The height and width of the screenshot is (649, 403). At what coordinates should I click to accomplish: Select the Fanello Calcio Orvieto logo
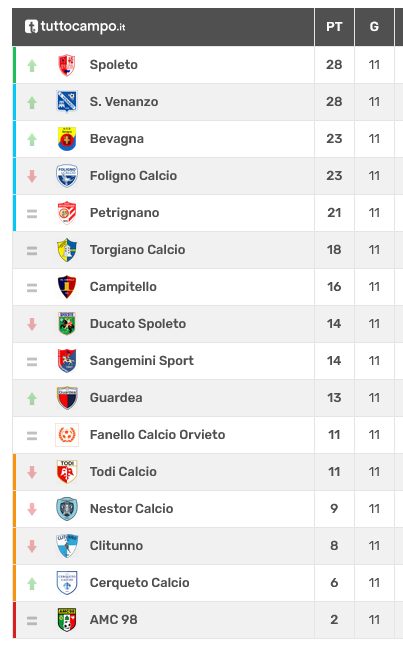tap(67, 435)
